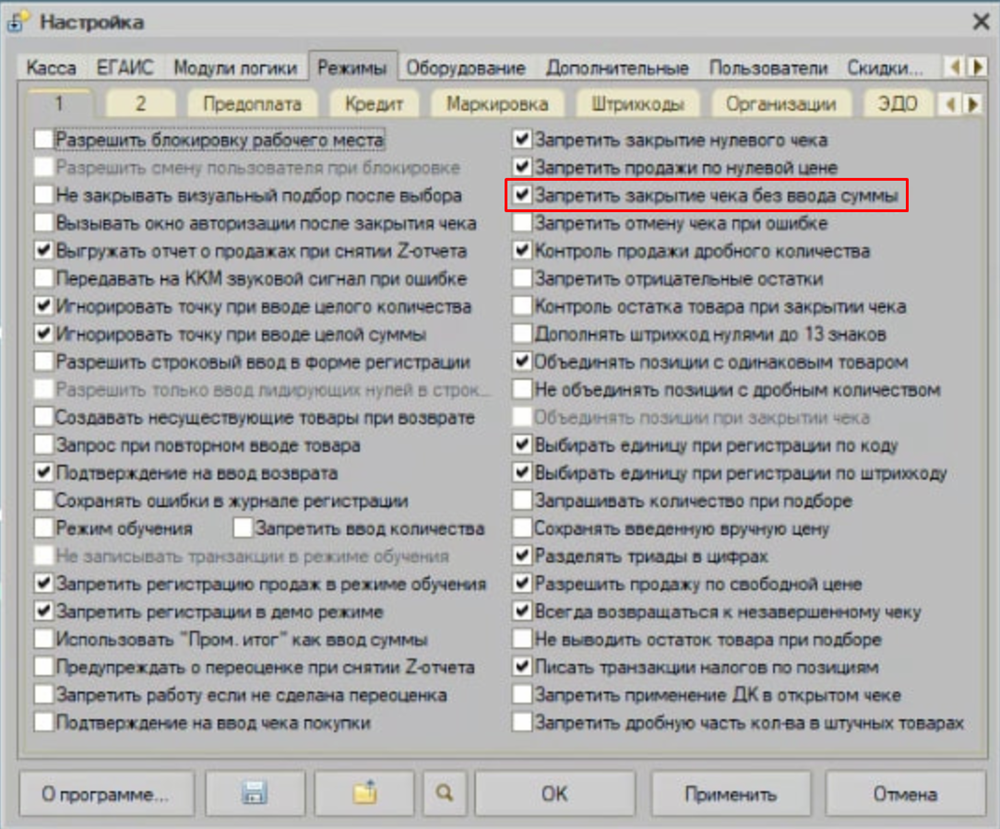Uncheck Запретить закрытие чека без ввода суммы
The height and width of the screenshot is (829, 1000).
(522, 196)
